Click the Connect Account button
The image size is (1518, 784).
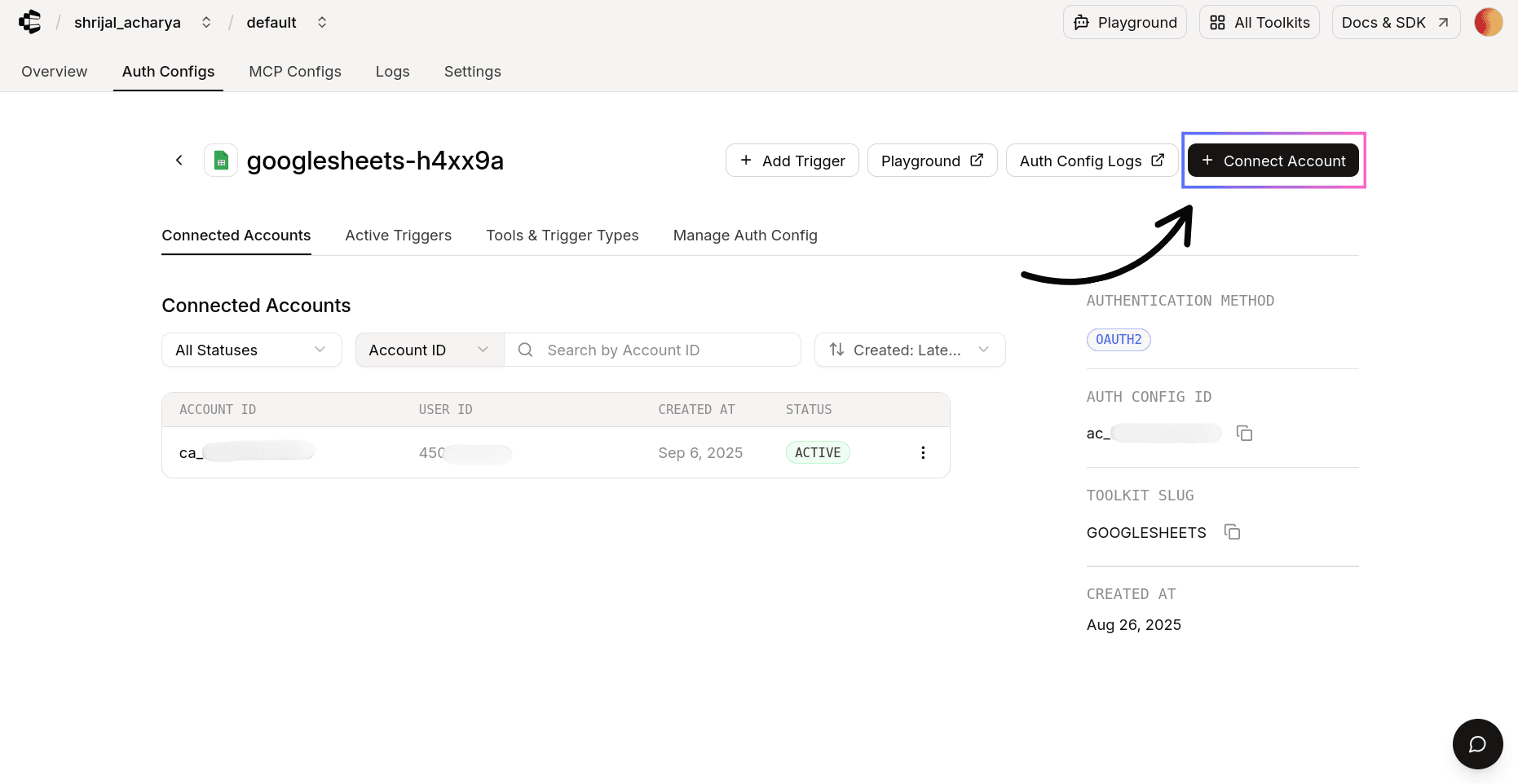(1273, 160)
